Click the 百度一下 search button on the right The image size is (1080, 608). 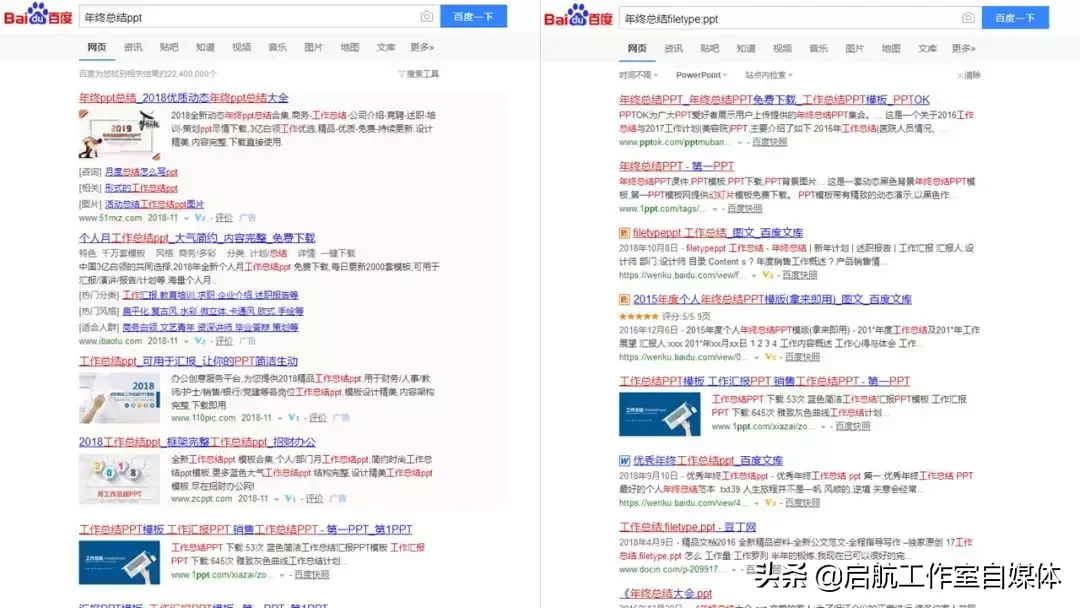click(1015, 16)
